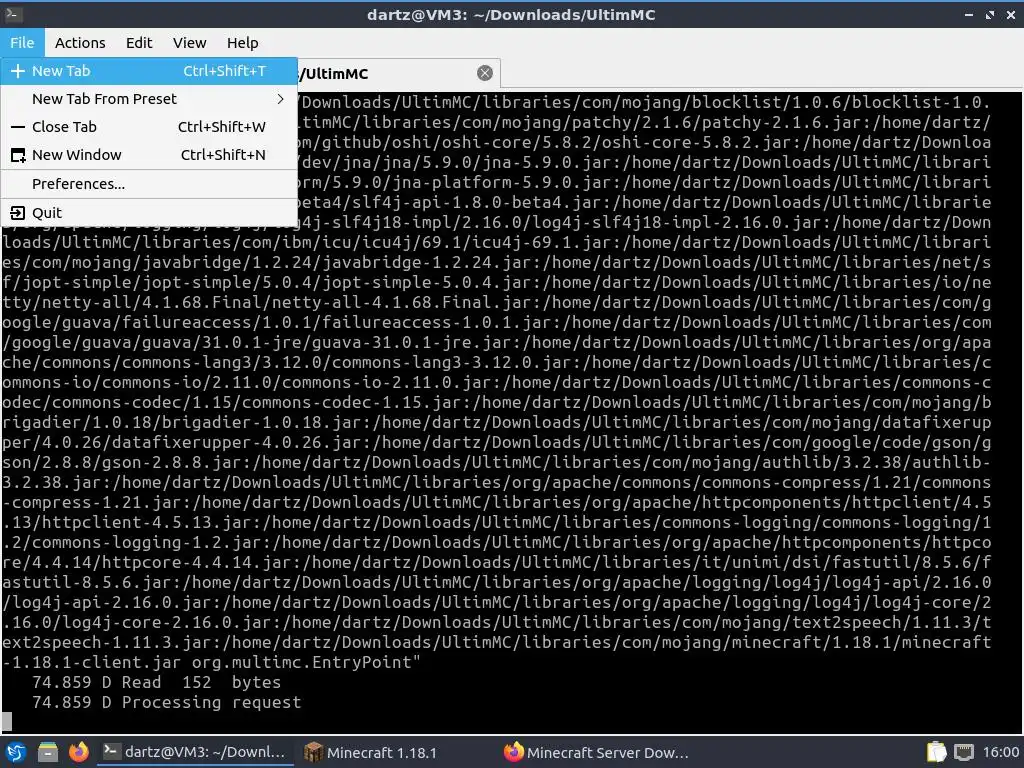Open the File menu

22,42
